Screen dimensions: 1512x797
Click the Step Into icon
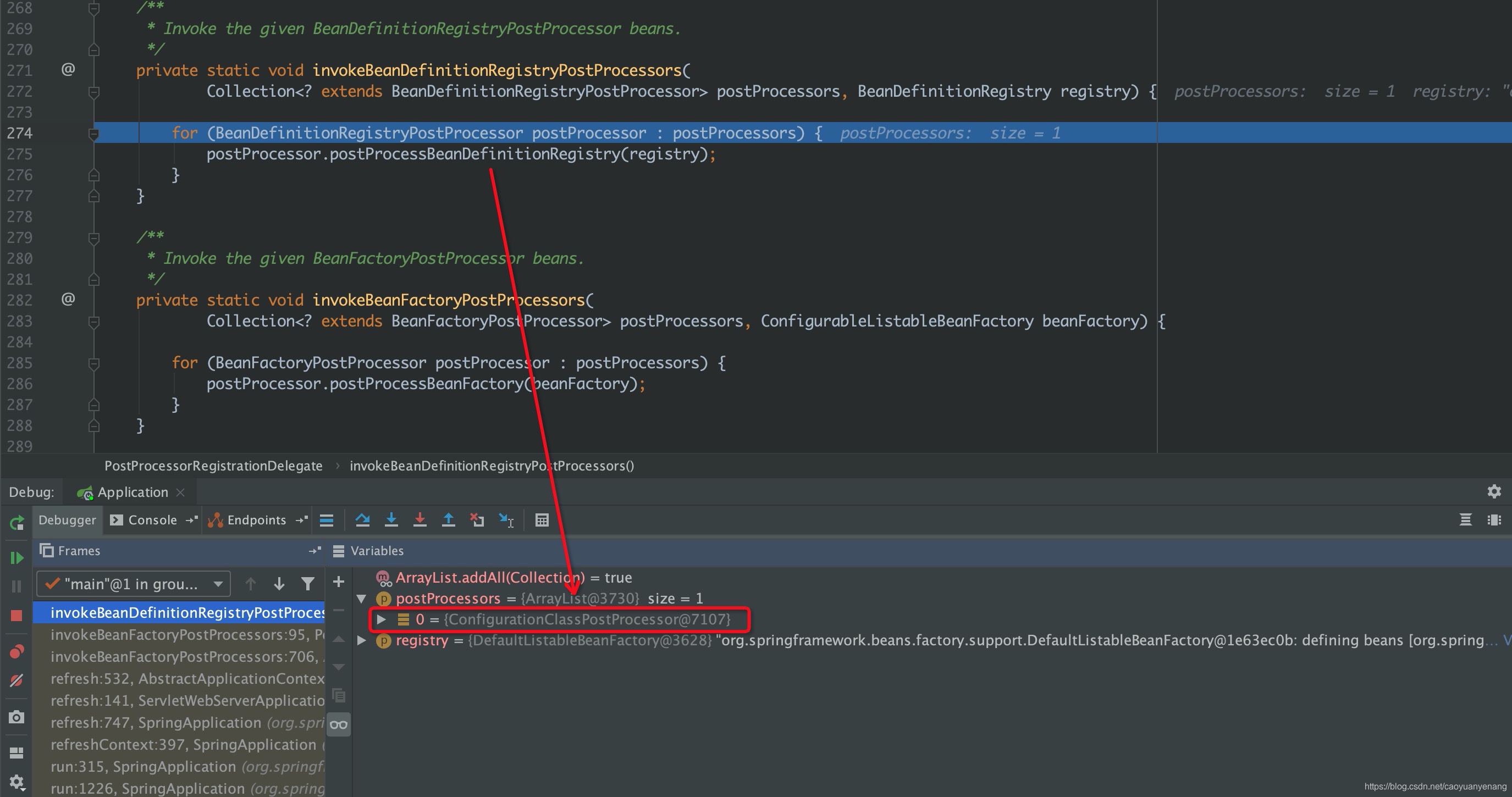pyautogui.click(x=392, y=520)
